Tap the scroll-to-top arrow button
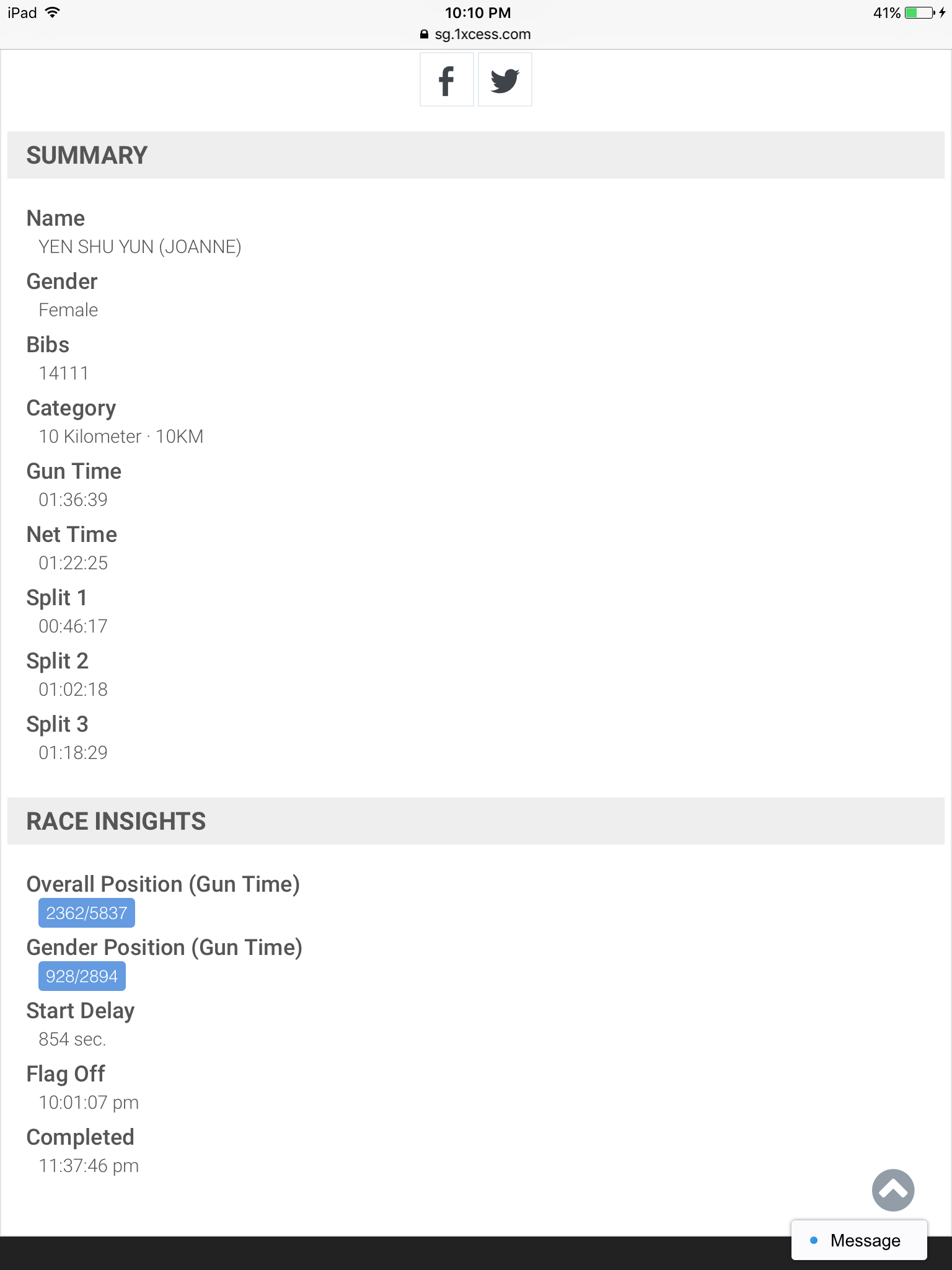 click(x=892, y=1190)
